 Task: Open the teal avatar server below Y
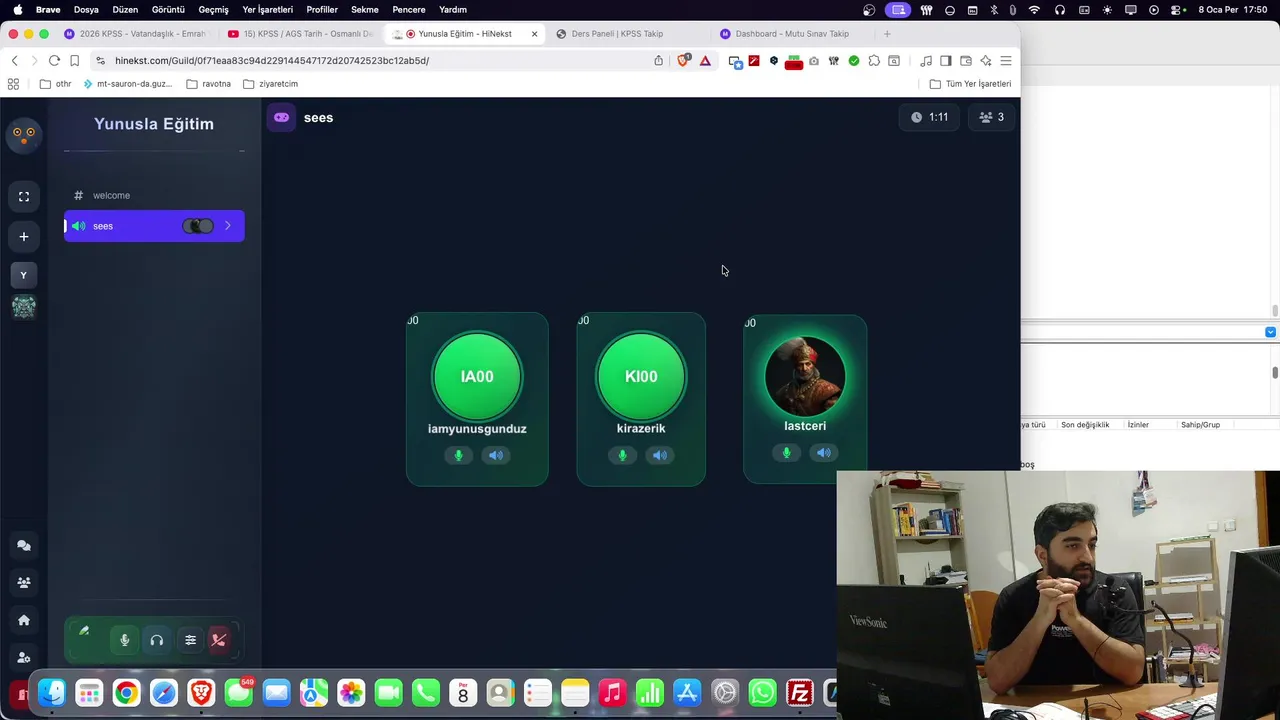pos(24,307)
